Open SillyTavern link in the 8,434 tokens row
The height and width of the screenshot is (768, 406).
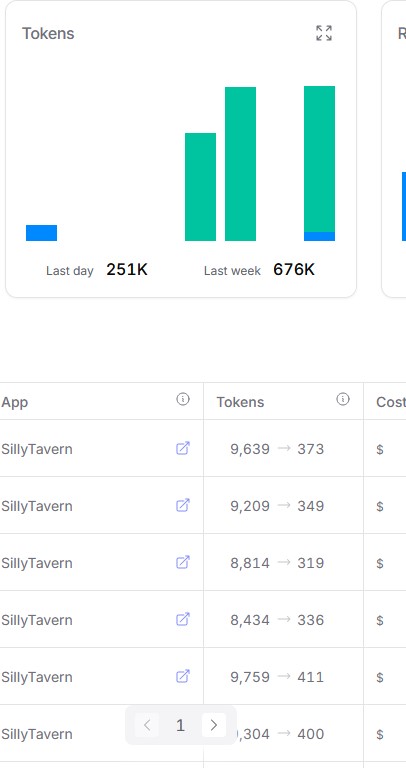(183, 619)
